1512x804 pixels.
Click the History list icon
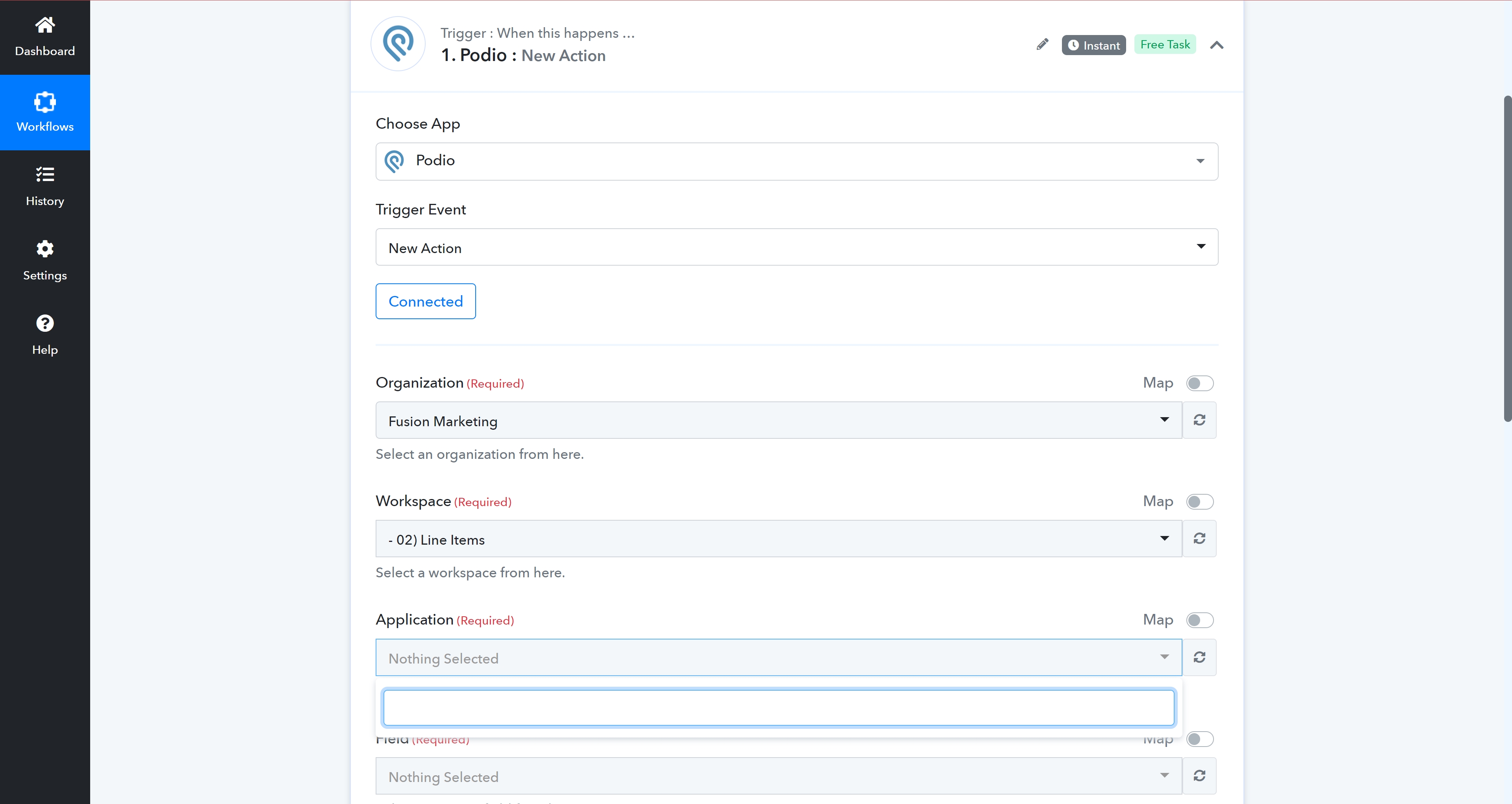click(44, 174)
